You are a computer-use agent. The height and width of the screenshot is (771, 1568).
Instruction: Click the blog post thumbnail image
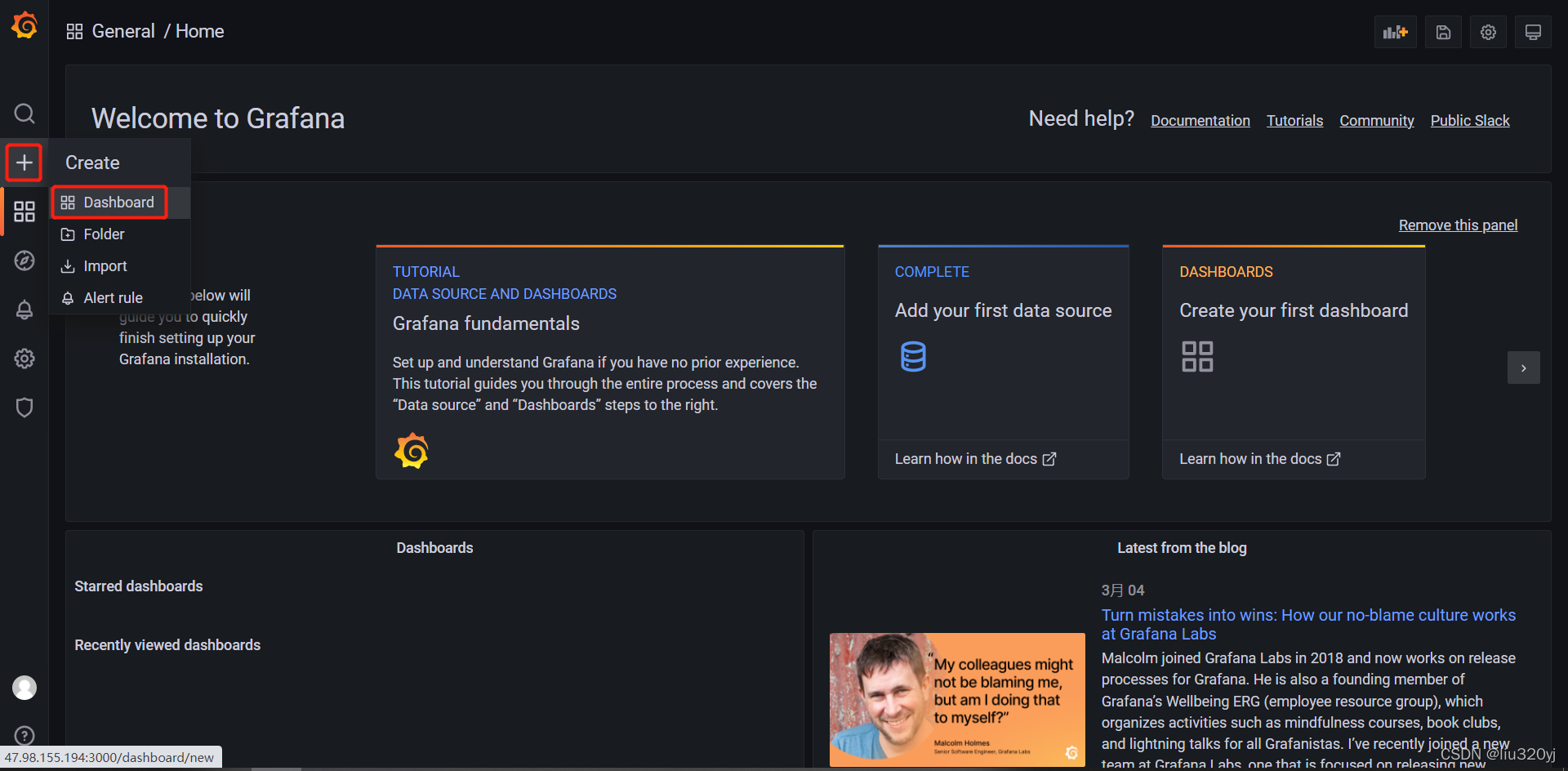click(x=957, y=700)
